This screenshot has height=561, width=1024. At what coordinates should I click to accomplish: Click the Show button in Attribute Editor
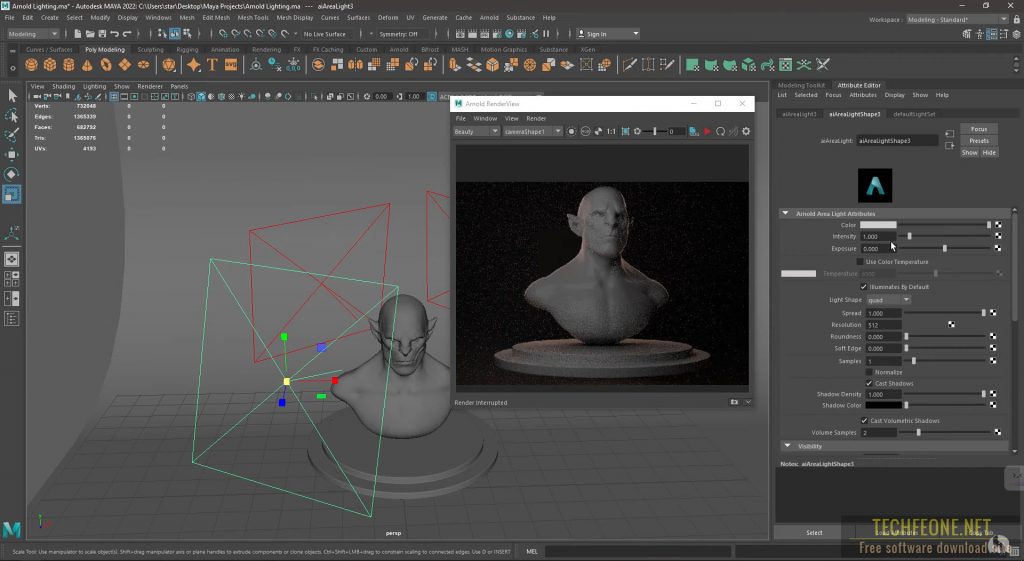coord(969,152)
